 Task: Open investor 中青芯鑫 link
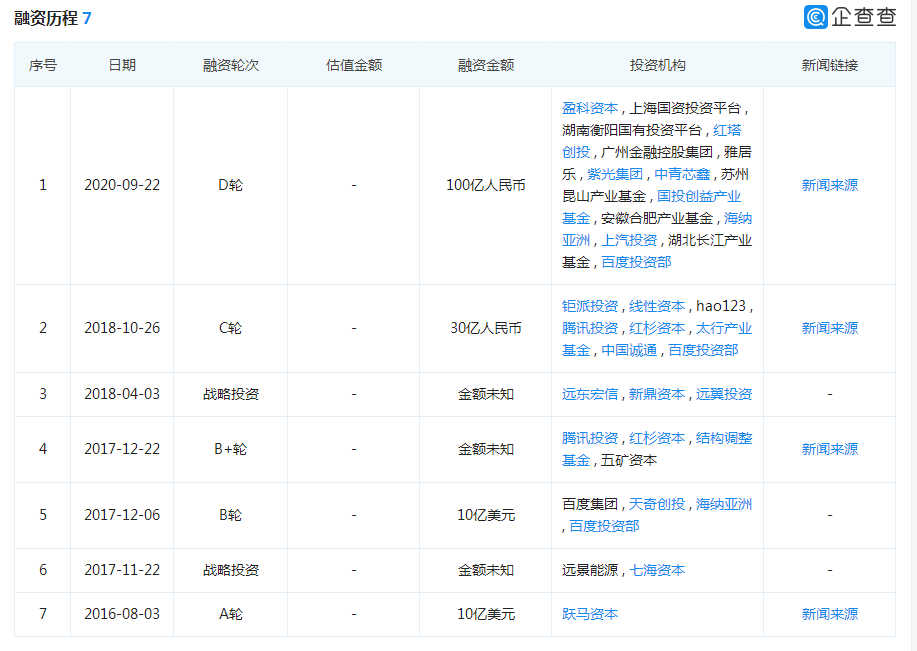[683, 174]
